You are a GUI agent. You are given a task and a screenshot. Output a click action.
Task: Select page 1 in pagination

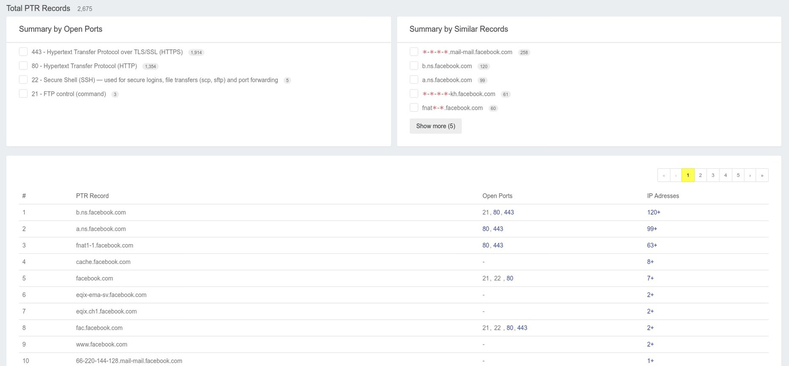[x=688, y=175]
